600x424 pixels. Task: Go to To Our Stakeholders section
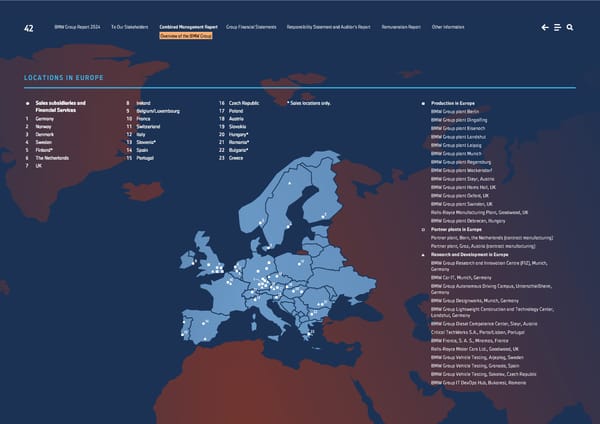[x=130, y=27]
